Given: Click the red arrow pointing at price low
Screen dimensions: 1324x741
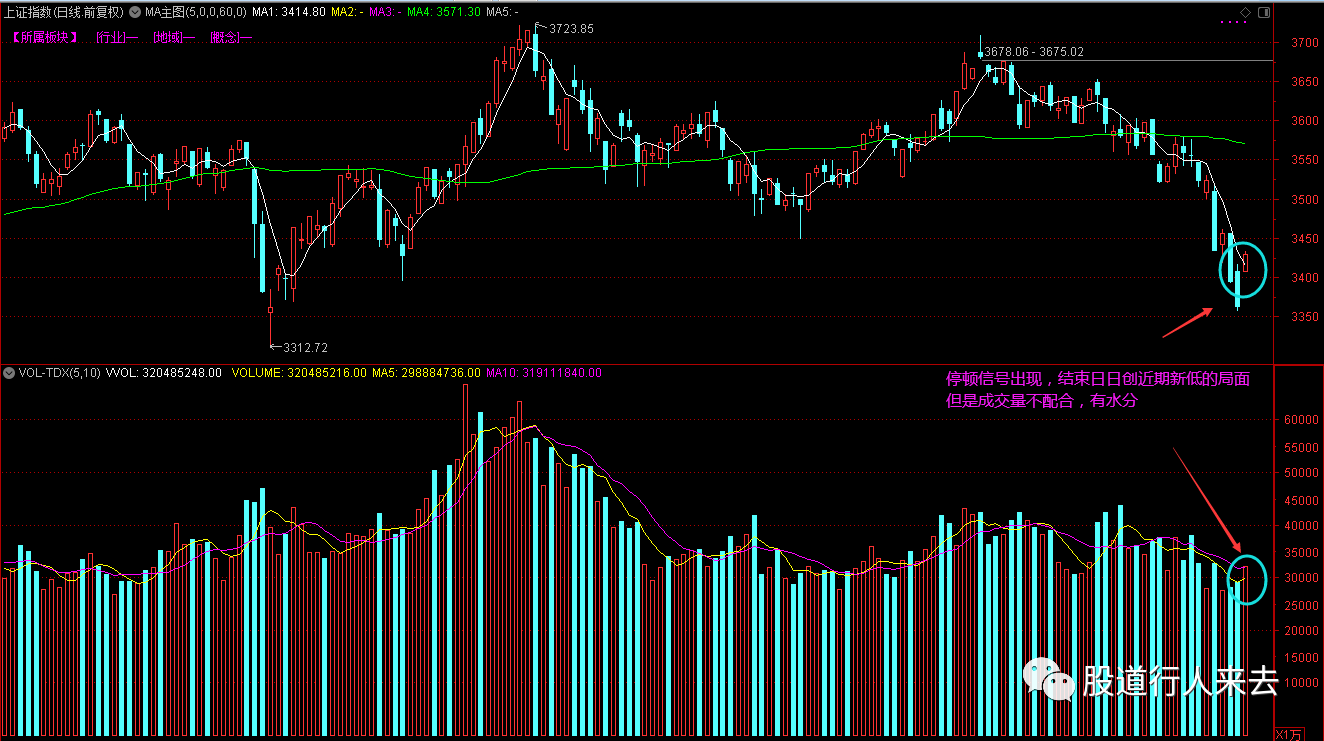Looking at the screenshot, I should point(1188,323).
